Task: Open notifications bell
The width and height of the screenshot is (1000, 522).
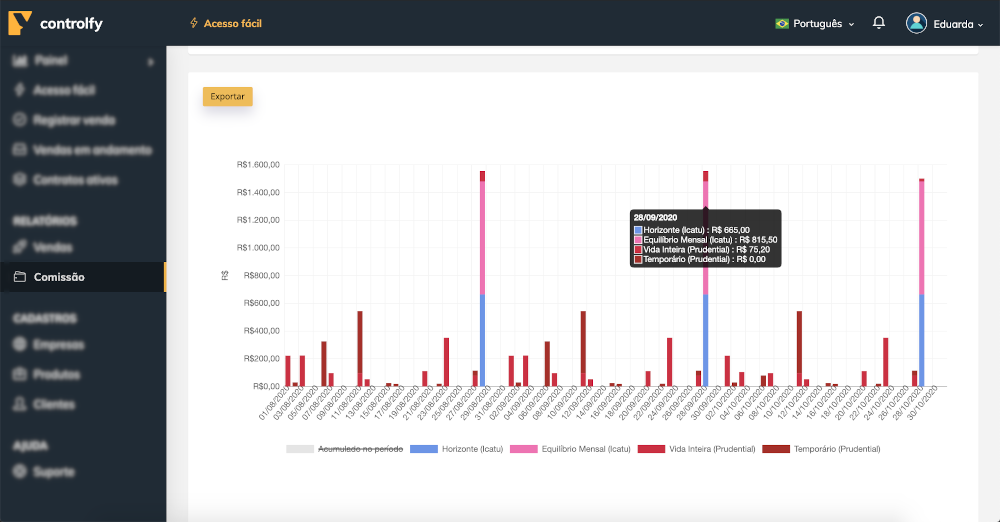Action: (879, 23)
